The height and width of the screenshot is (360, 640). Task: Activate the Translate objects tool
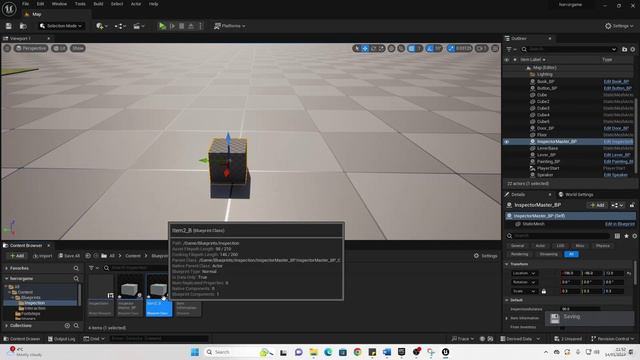(365, 48)
